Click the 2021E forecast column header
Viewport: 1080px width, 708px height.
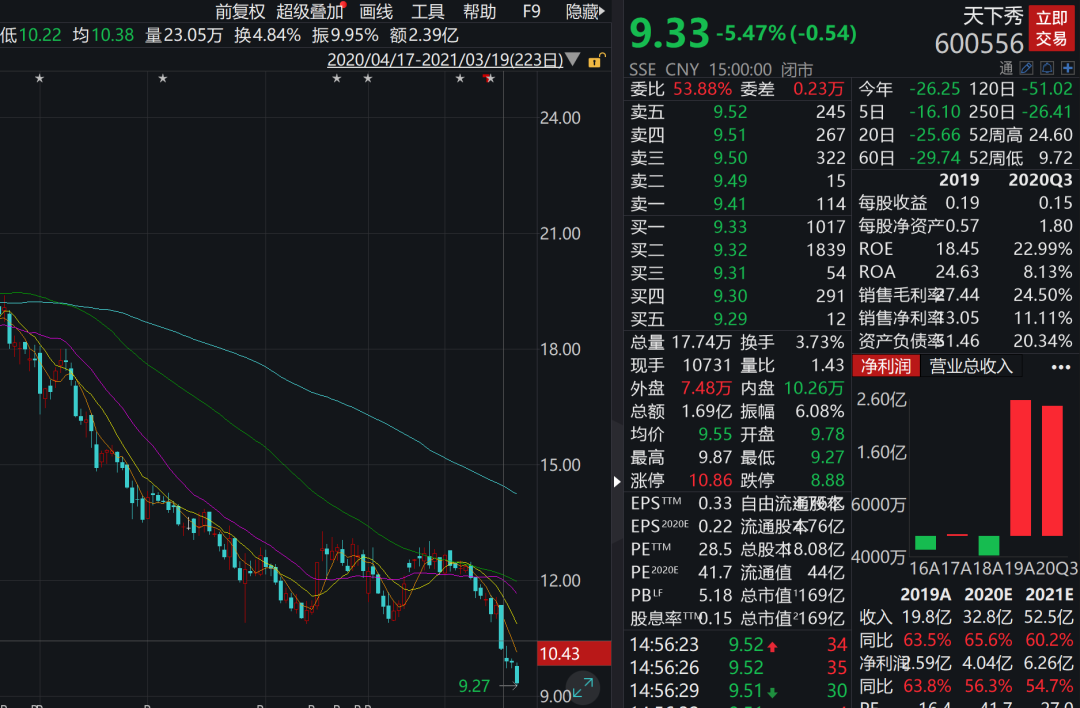[1049, 594]
